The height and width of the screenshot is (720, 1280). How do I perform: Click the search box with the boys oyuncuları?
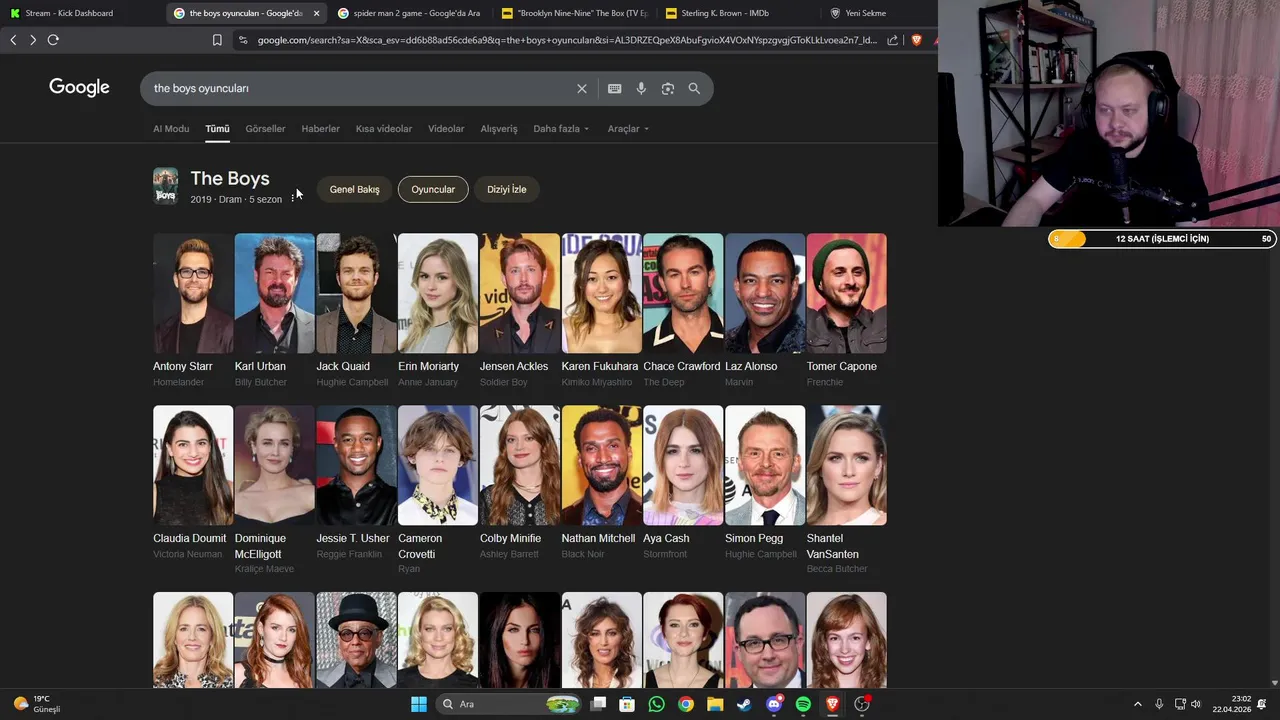360,89
